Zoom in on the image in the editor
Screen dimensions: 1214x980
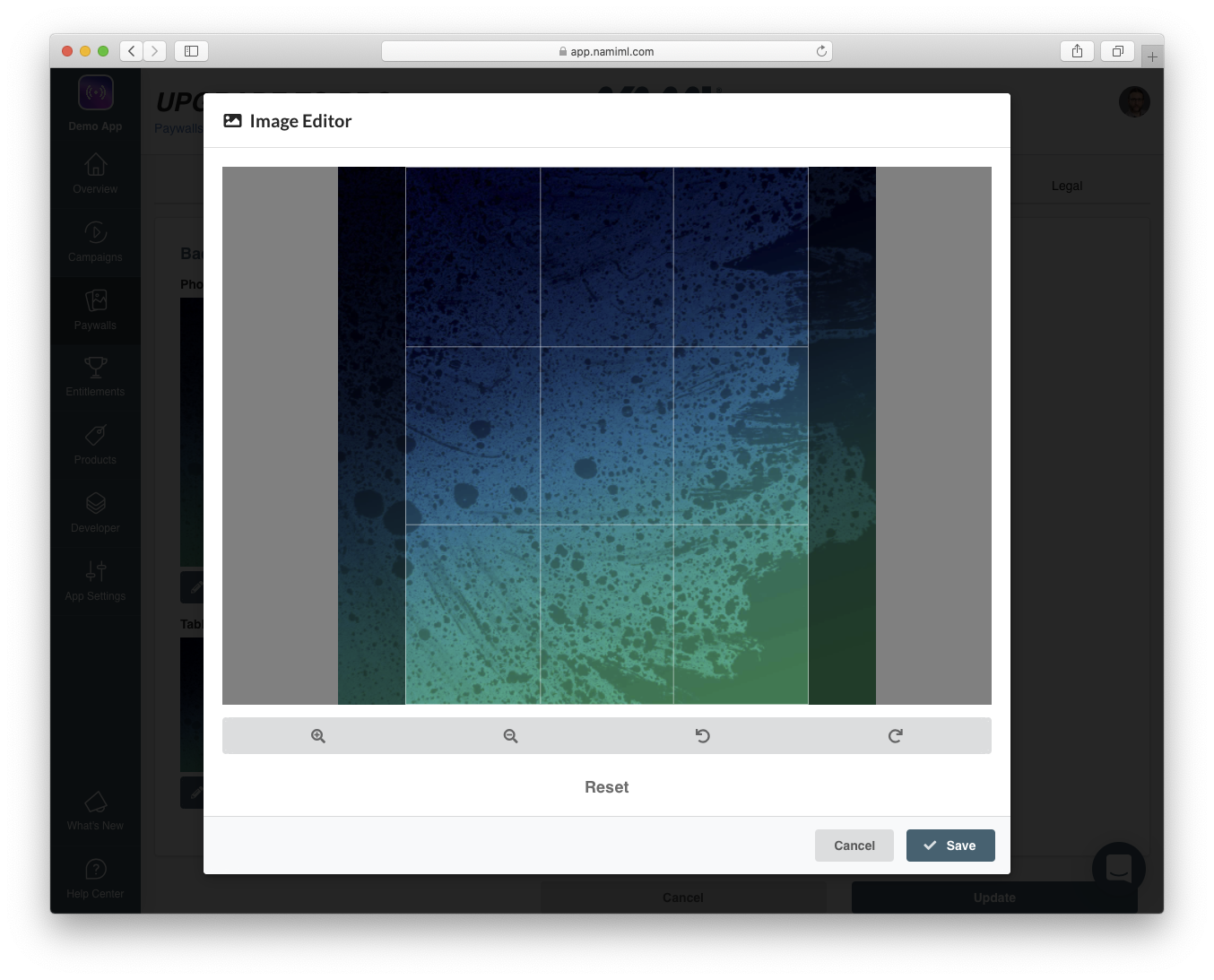[318, 736]
